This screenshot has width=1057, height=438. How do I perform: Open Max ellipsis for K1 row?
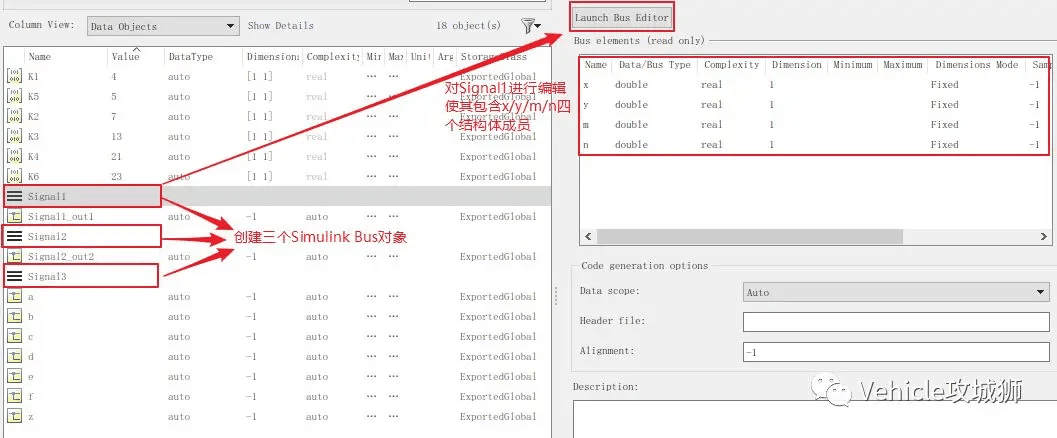394,76
